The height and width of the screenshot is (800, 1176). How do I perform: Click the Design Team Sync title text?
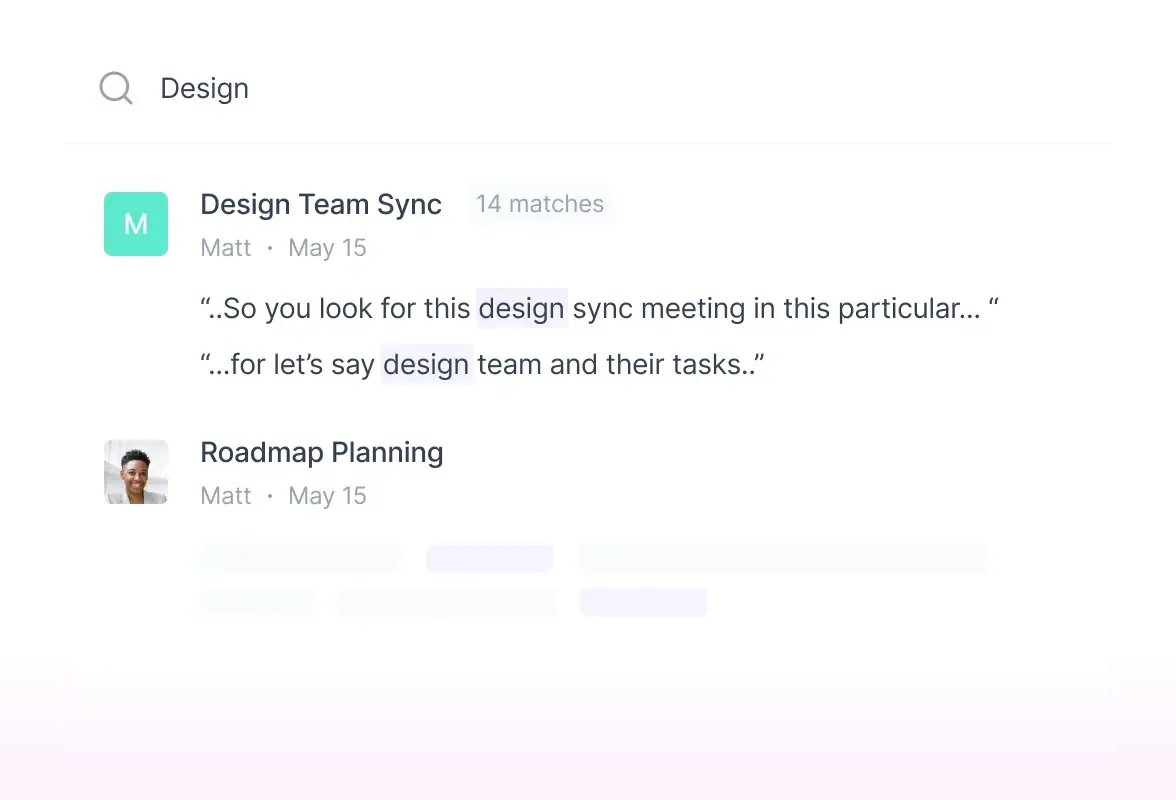[x=320, y=204]
